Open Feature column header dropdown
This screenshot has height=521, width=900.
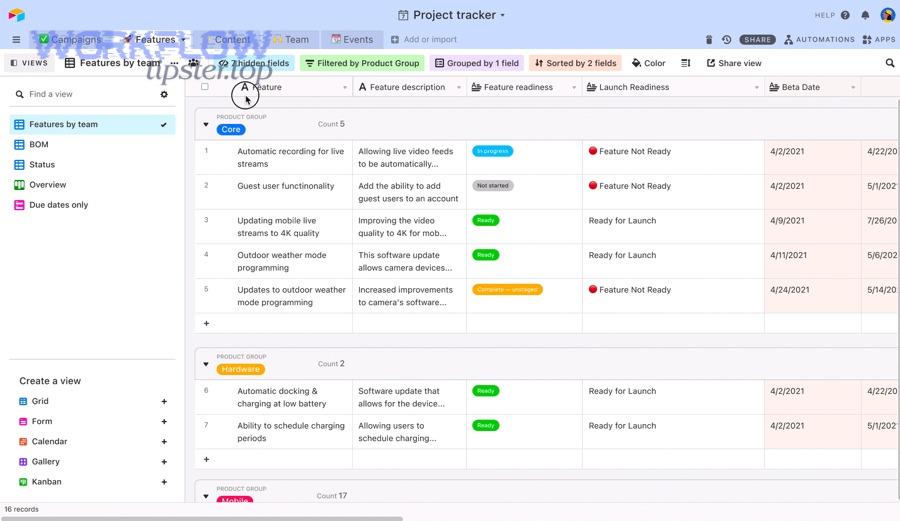point(344,88)
